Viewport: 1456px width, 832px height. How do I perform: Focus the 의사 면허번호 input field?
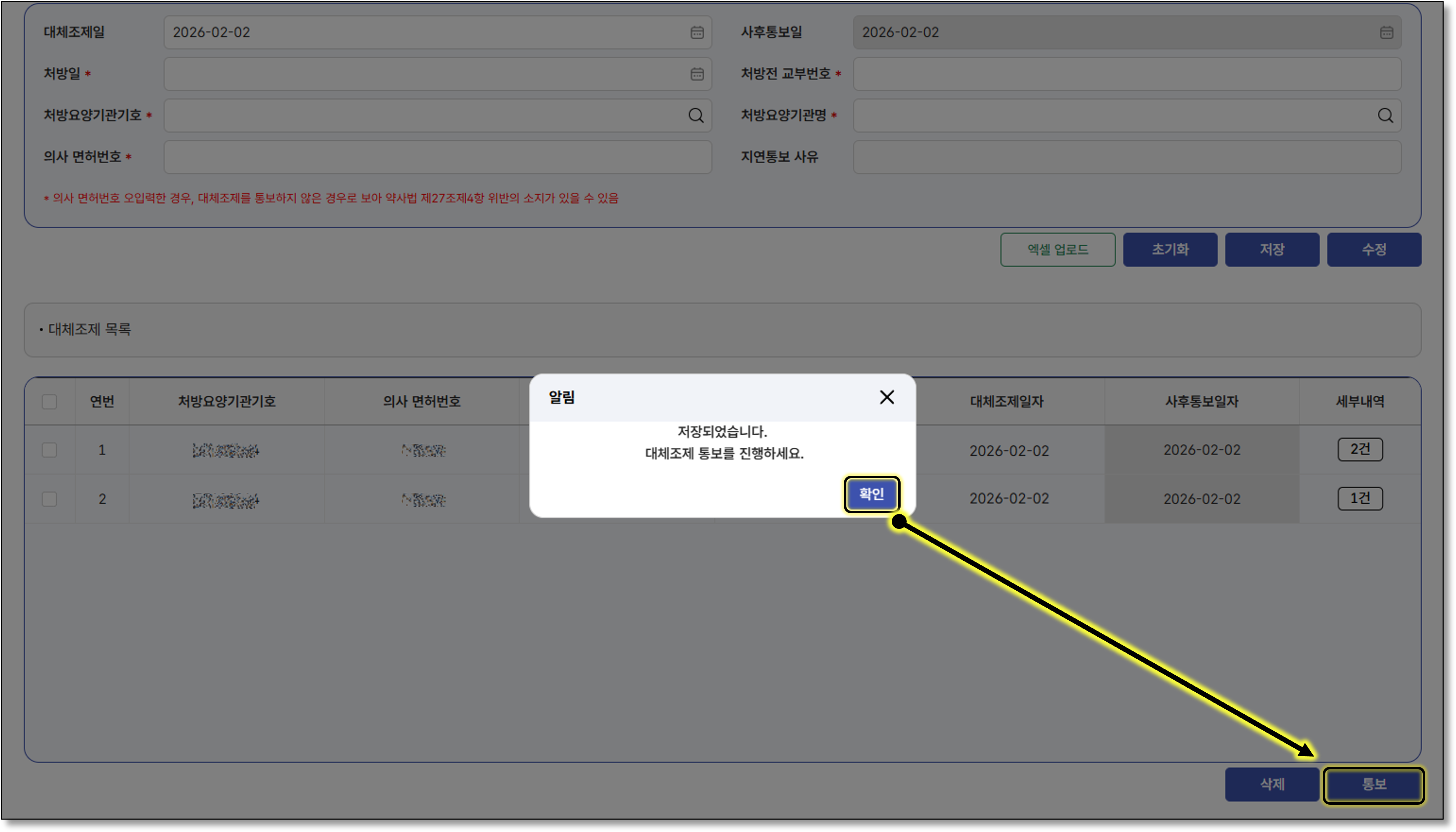(437, 157)
